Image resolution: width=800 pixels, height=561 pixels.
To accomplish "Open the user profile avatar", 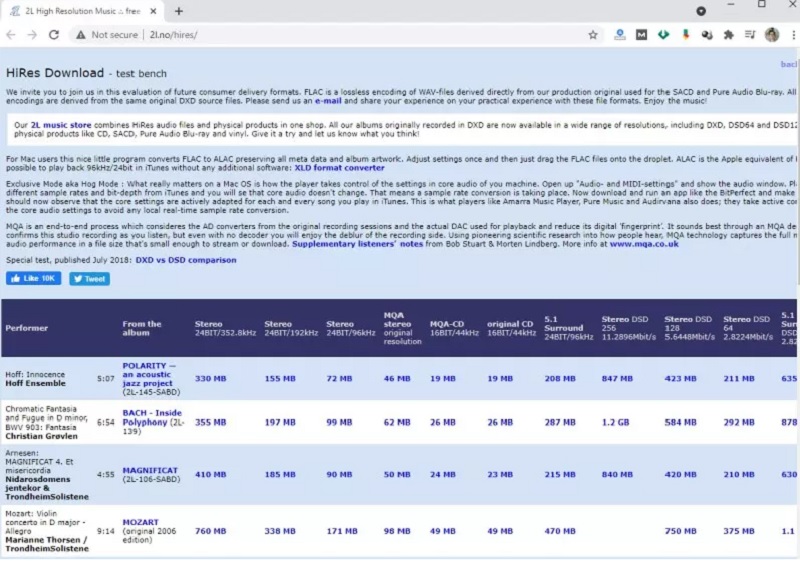I will coord(772,35).
